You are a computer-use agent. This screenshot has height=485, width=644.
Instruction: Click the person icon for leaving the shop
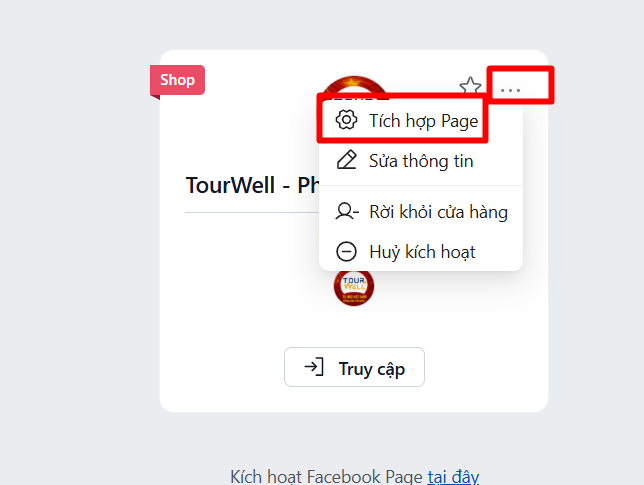click(346, 212)
